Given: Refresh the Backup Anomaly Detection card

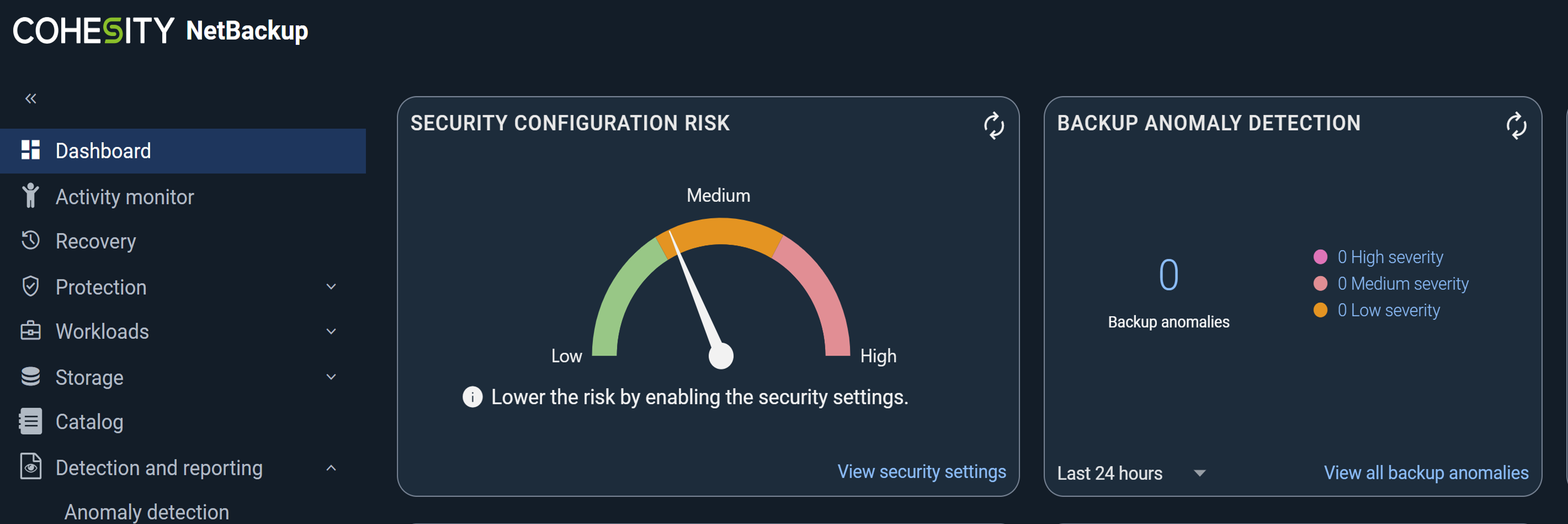Looking at the screenshot, I should (x=1516, y=125).
